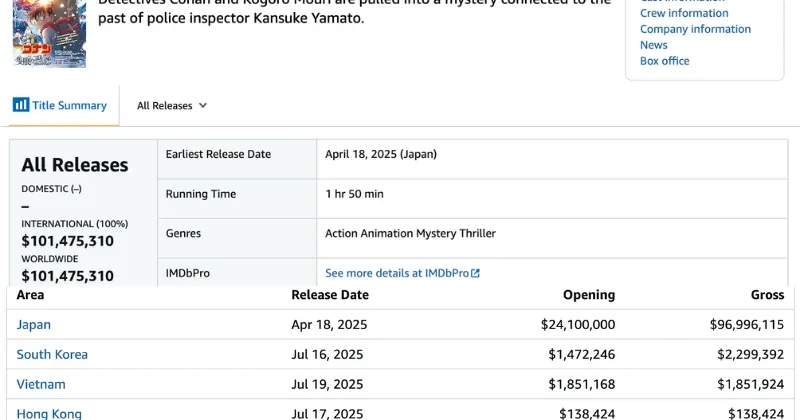Open the movie poster thumbnail
This screenshot has height=420, width=800.
(49, 34)
